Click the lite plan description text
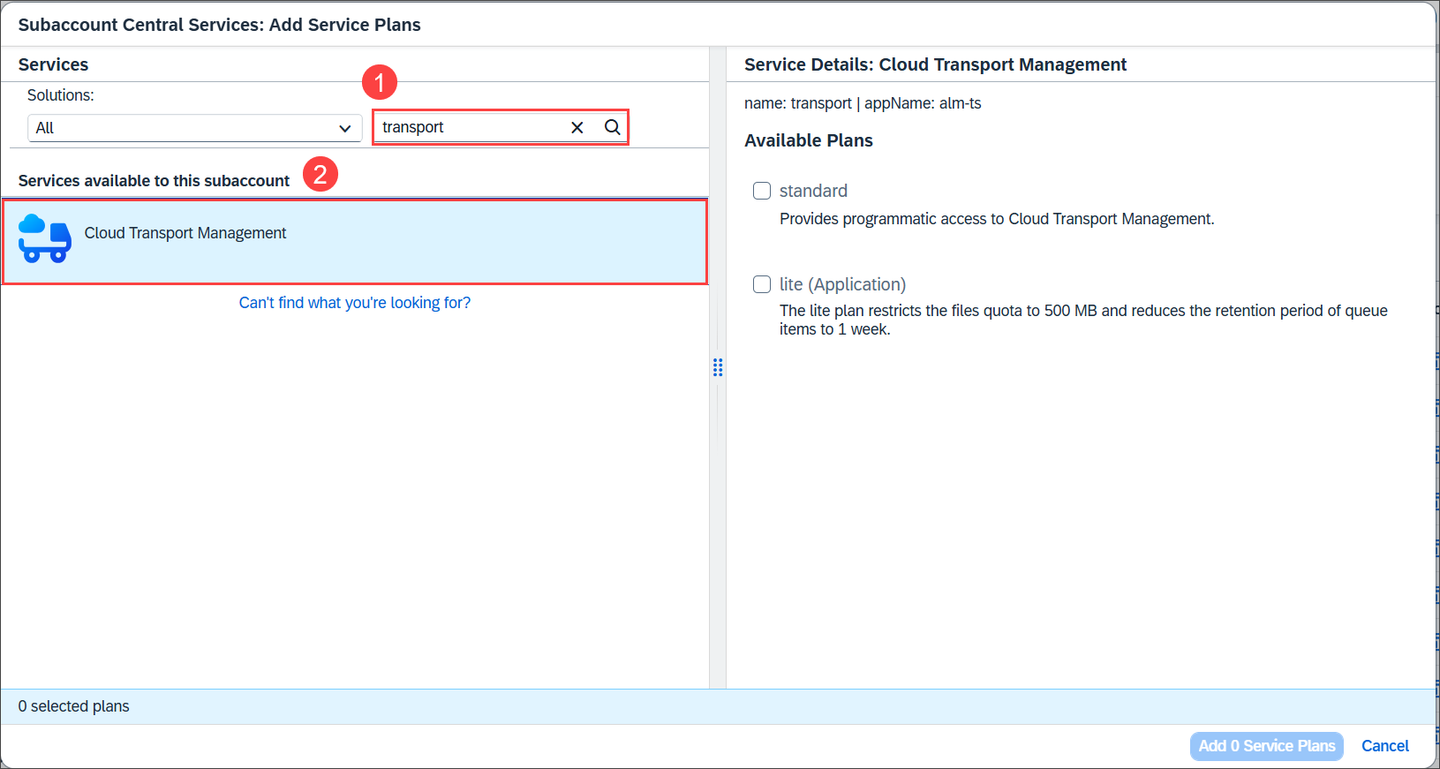 coord(1084,320)
